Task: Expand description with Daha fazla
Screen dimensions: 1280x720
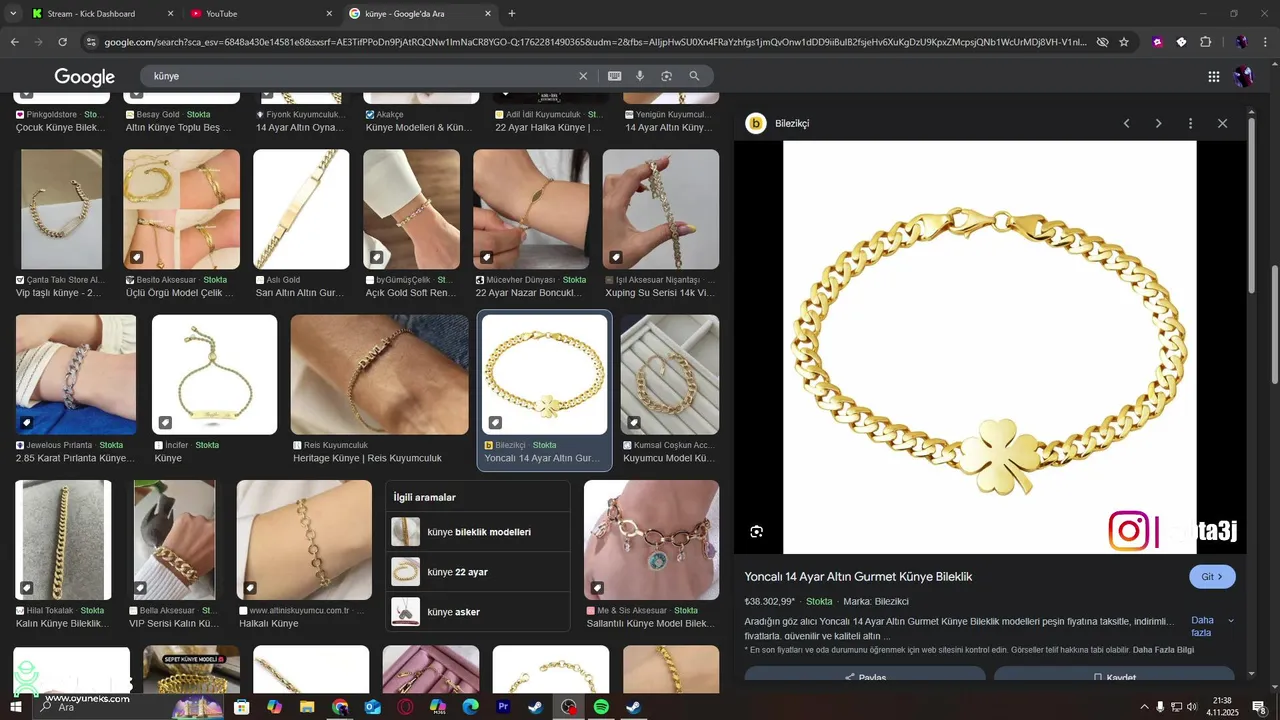Action: pos(1212,626)
